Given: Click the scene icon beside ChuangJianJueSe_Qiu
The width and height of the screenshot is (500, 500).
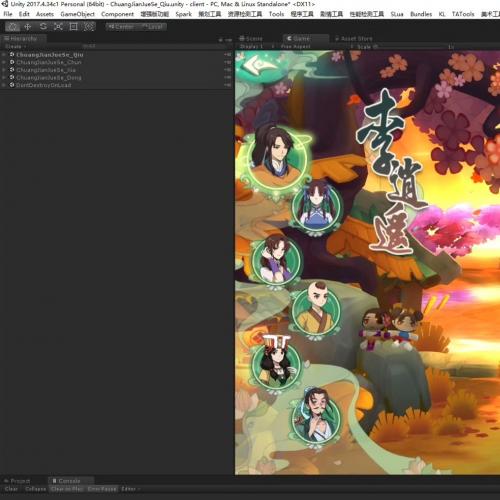Looking at the screenshot, I should [12, 54].
